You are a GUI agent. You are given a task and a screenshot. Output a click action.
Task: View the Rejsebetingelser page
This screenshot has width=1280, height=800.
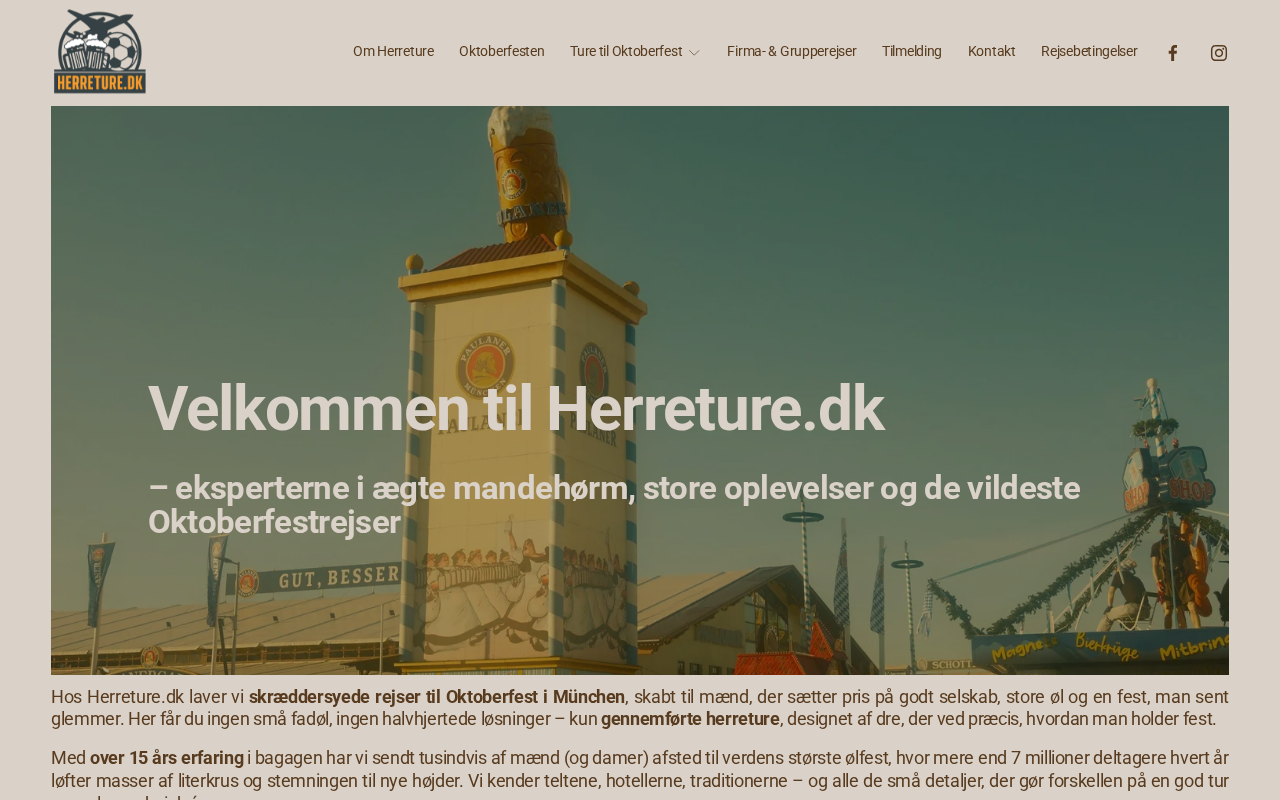tap(1089, 51)
